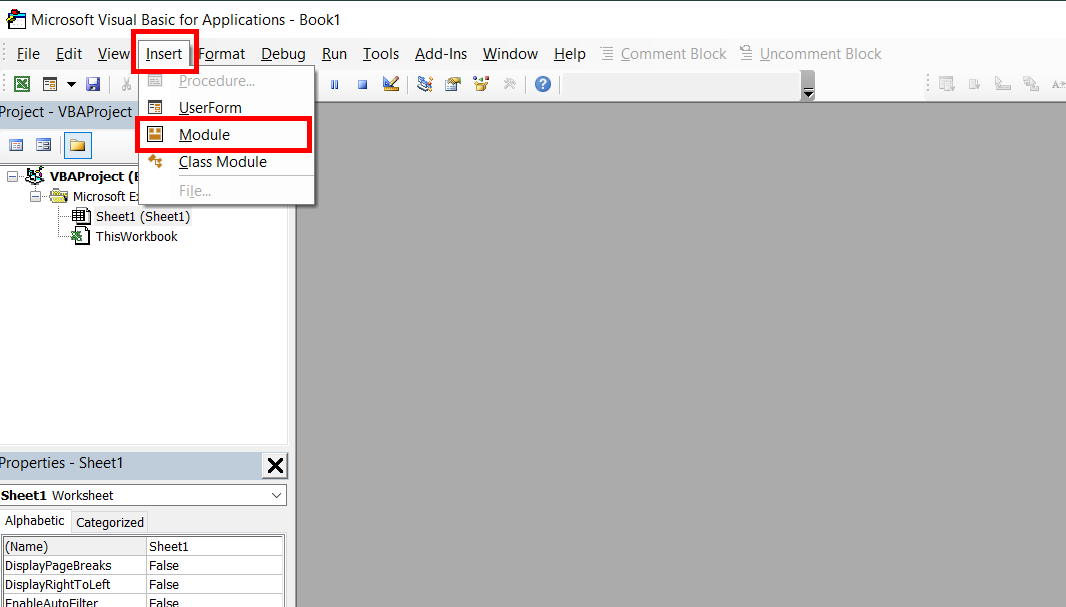Viewport: 1066px width, 607px height.
Task: Open the Insert menu
Action: 164,54
